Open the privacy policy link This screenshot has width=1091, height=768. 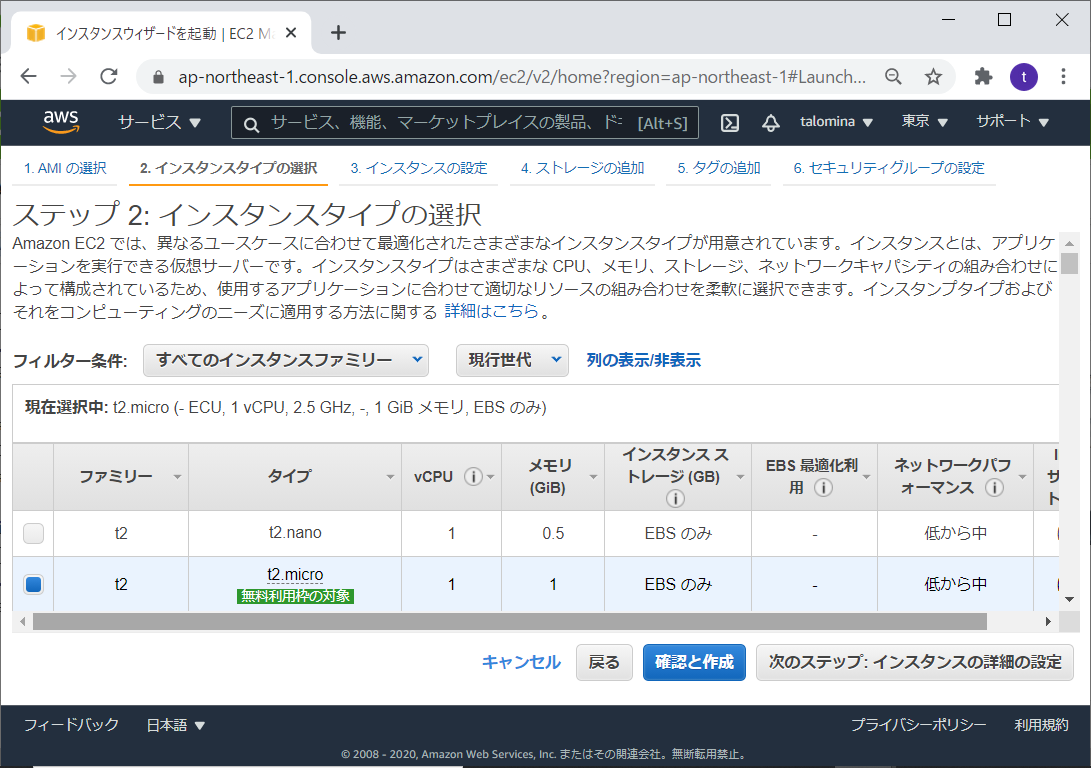tap(918, 725)
